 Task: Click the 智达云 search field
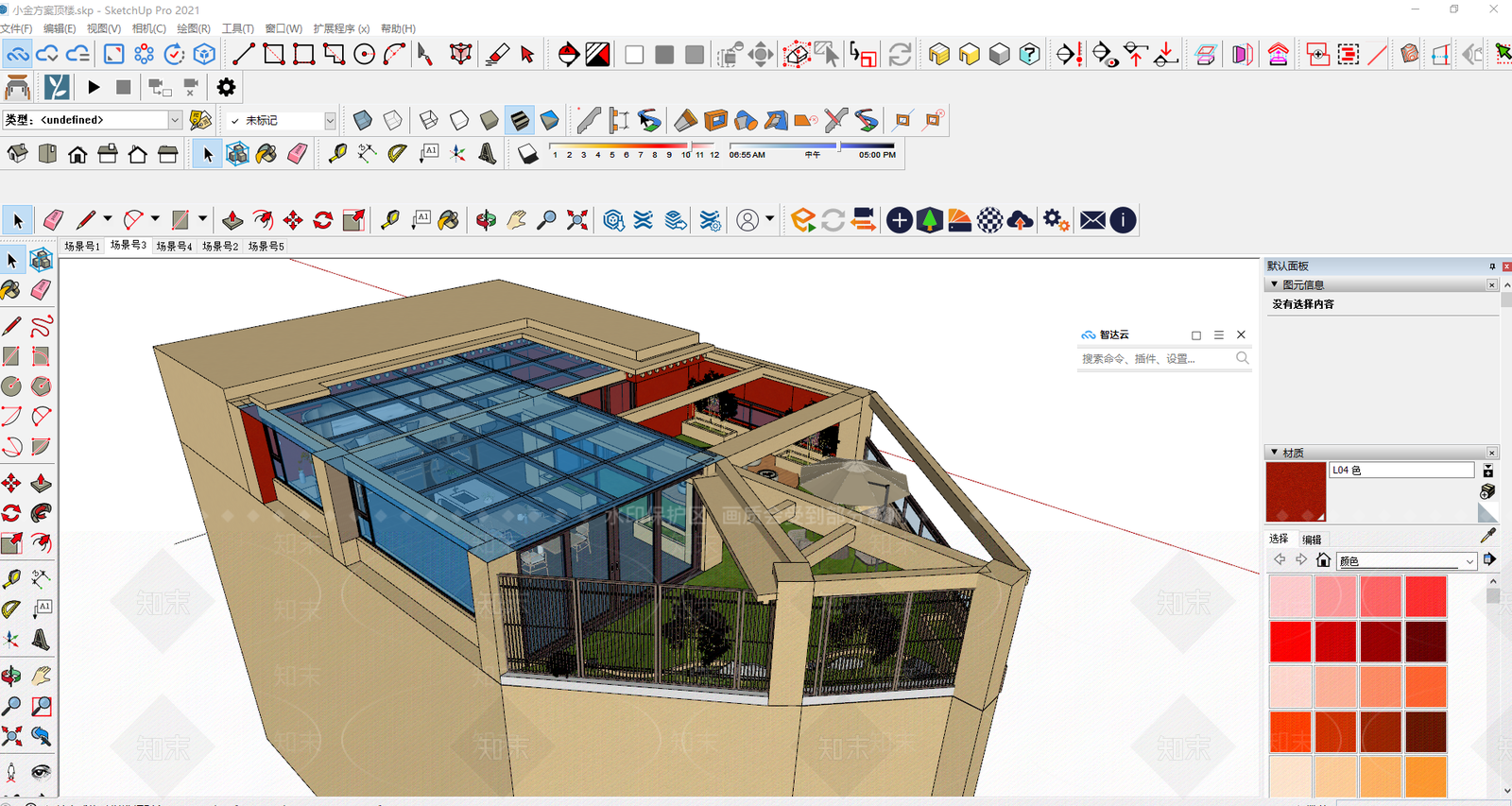coord(1164,359)
